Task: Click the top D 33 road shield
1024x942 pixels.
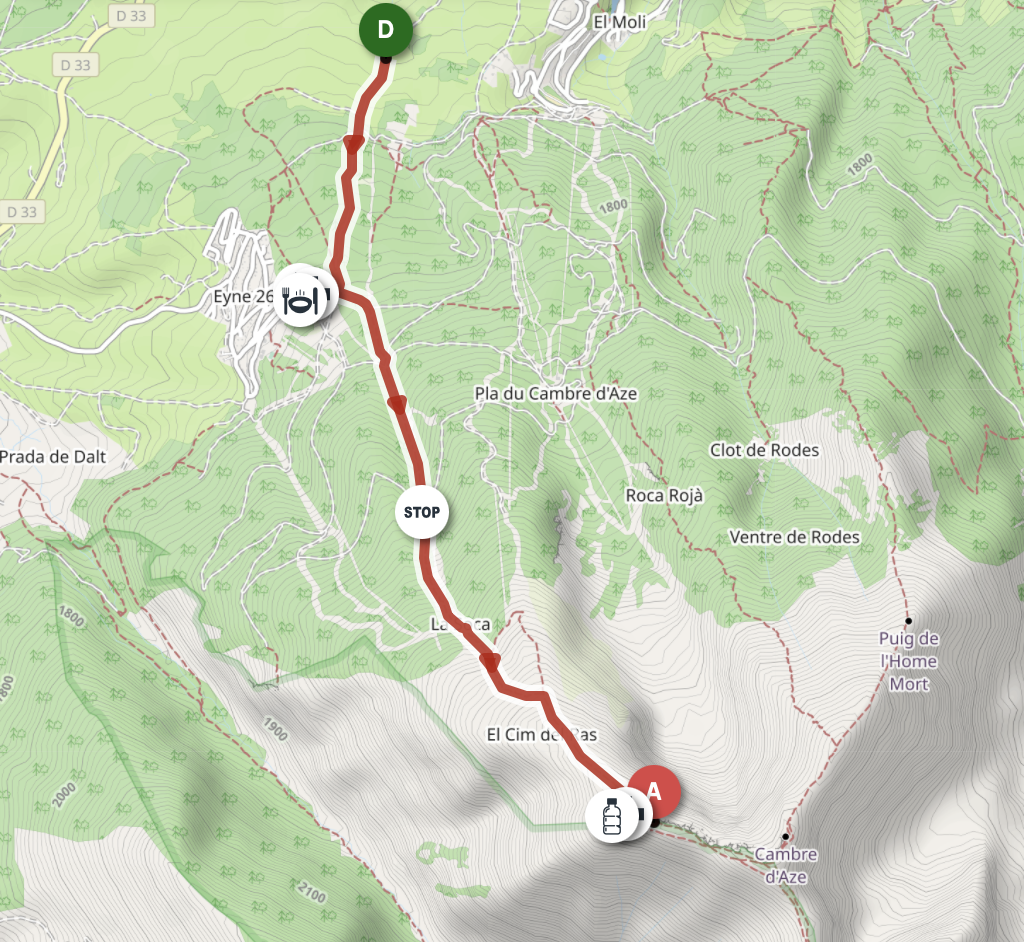Action: point(131,15)
